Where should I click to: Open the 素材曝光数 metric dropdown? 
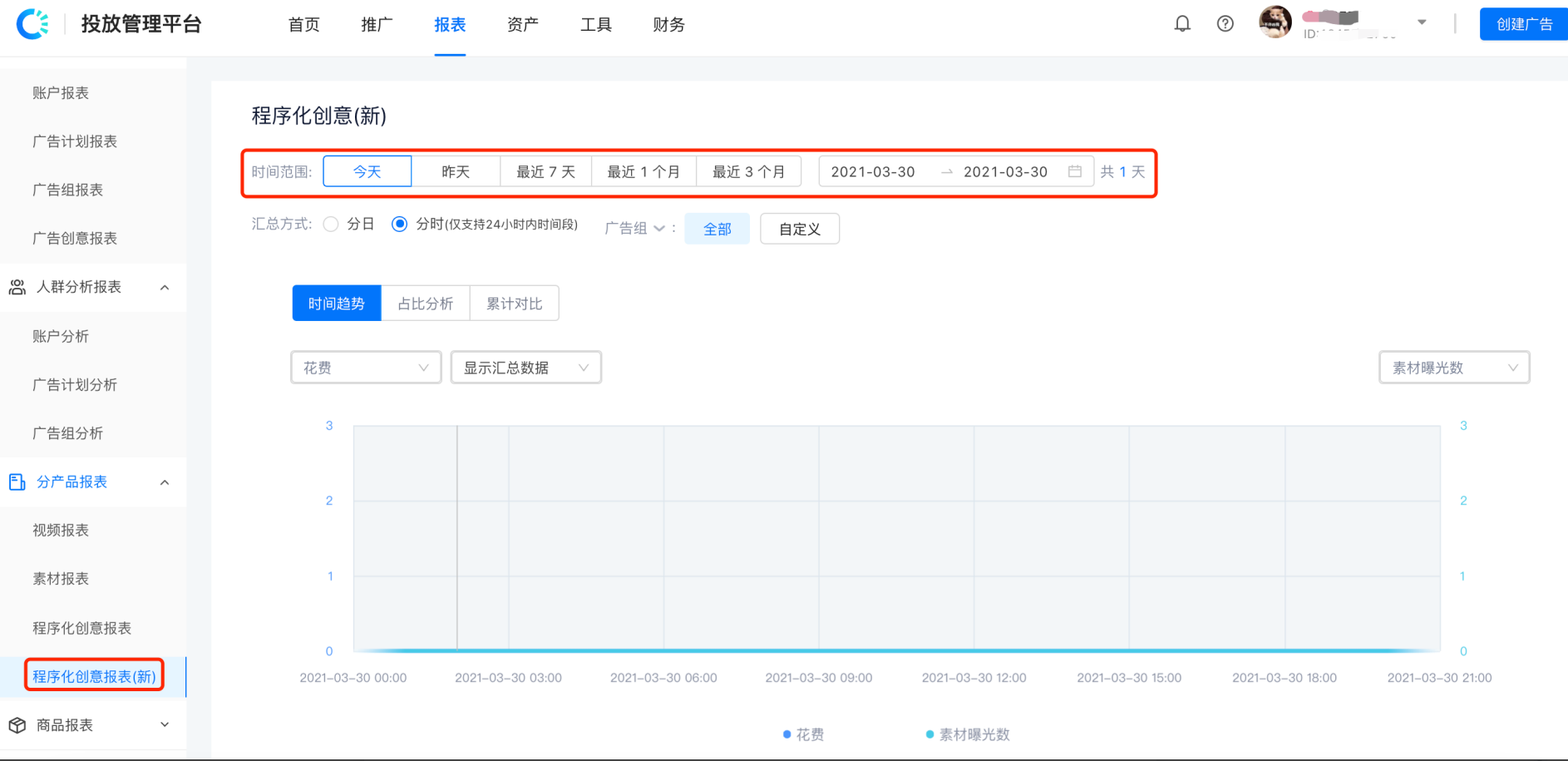1453,367
